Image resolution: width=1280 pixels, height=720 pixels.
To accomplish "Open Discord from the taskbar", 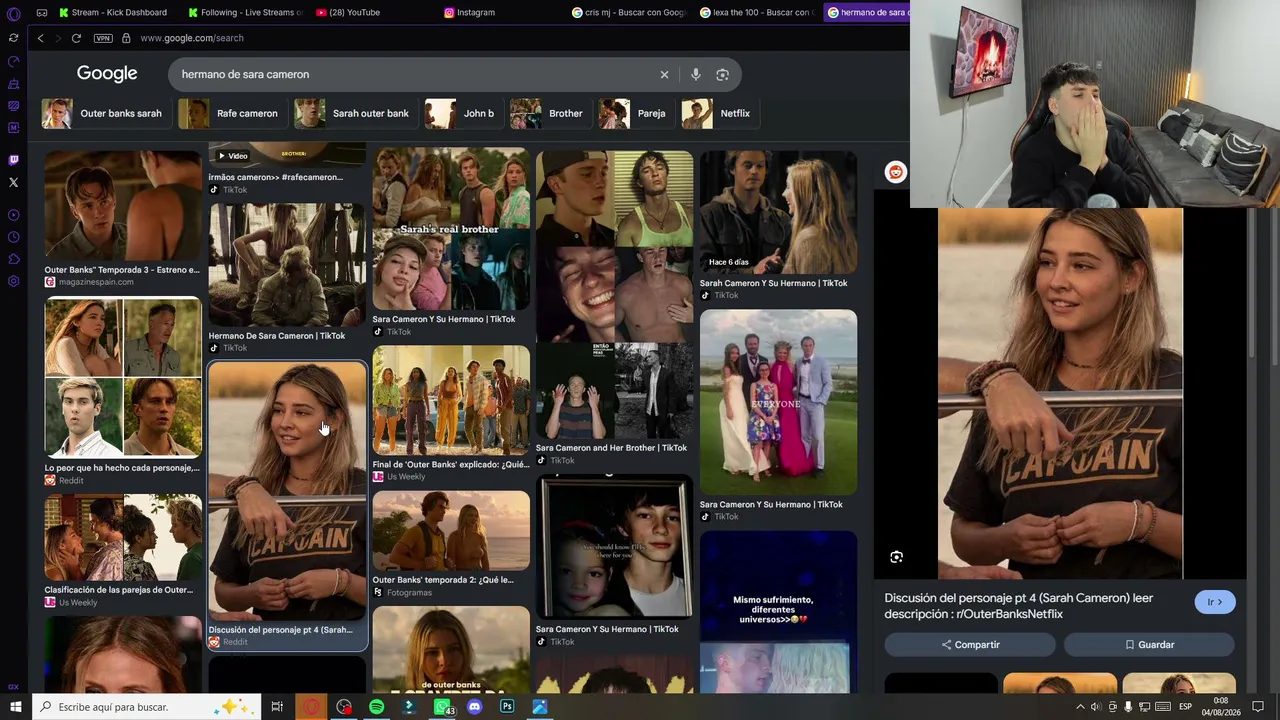I will [x=475, y=707].
